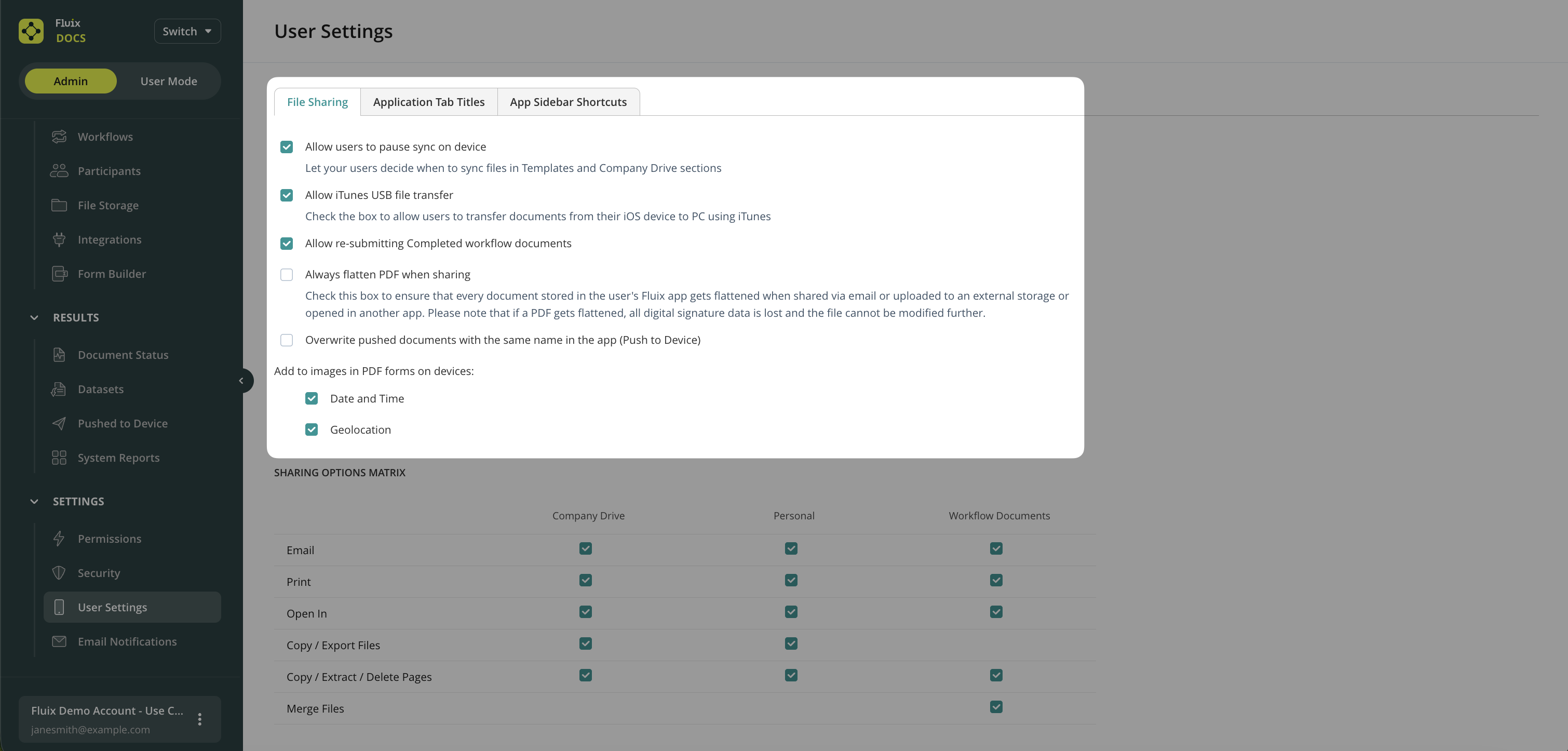This screenshot has height=751, width=1568.
Task: Open Participants via its people icon
Action: (x=59, y=170)
